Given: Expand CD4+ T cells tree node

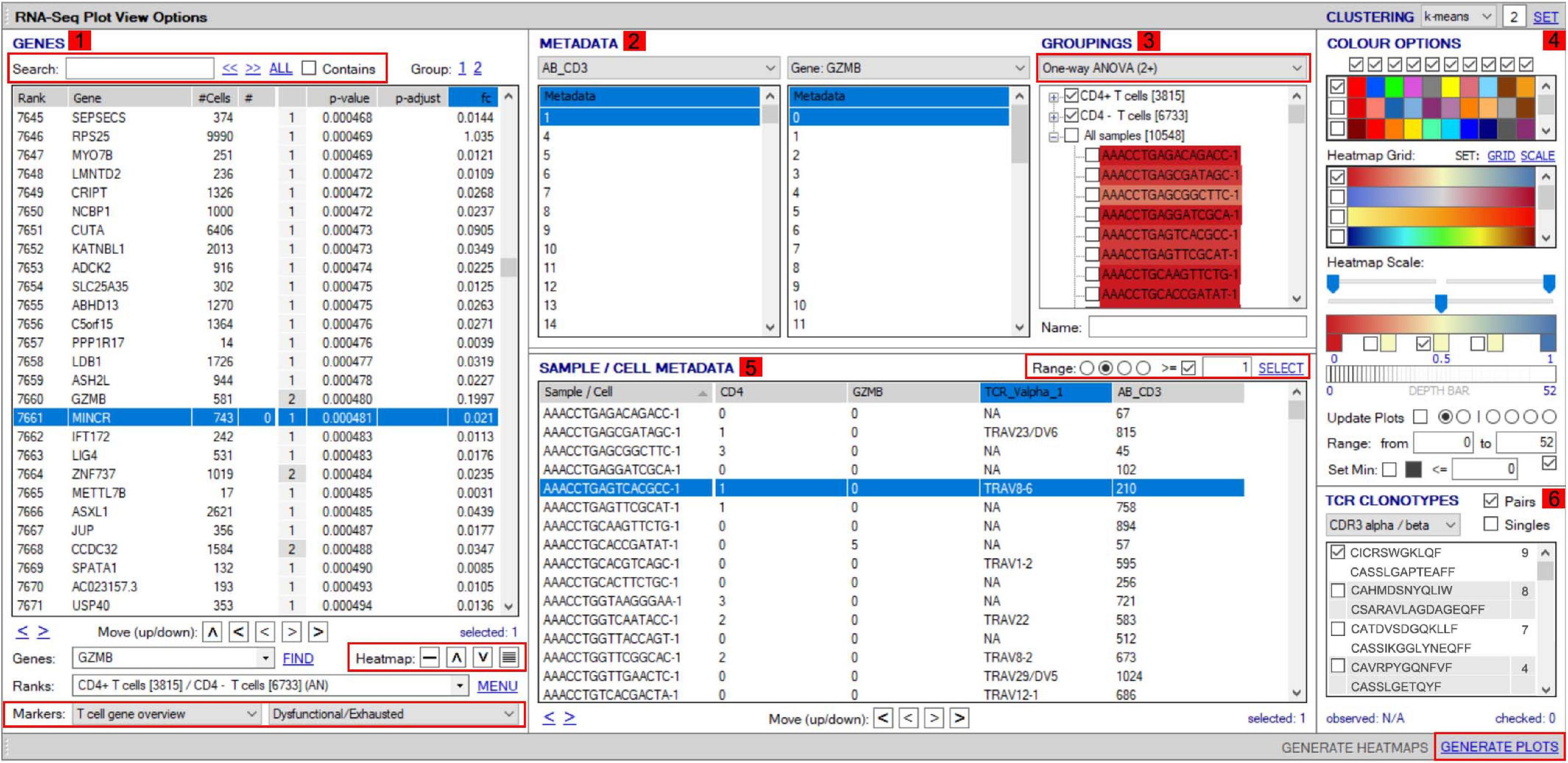Looking at the screenshot, I should point(1053,97).
